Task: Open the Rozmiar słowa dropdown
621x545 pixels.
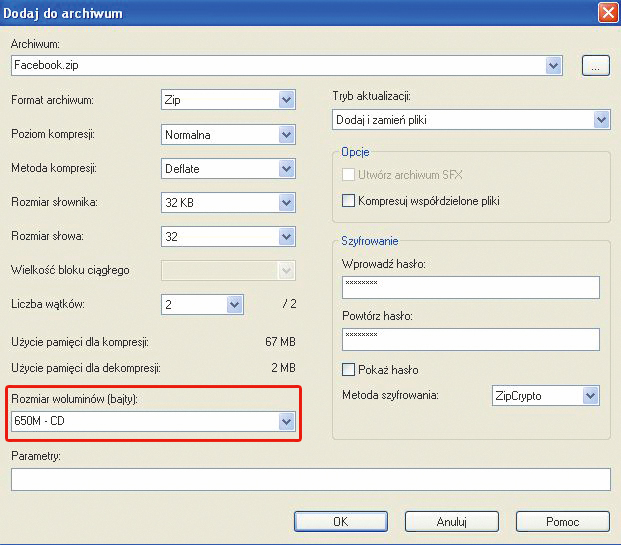Action: [x=286, y=237]
